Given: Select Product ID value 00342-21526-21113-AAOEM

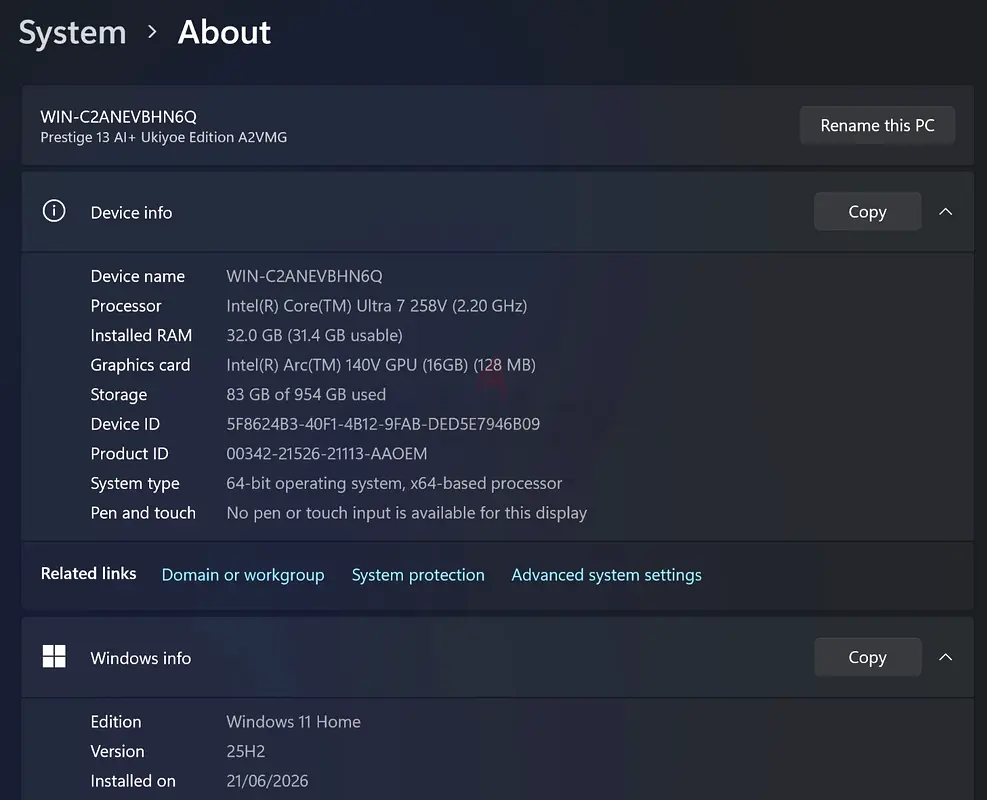Looking at the screenshot, I should click(326, 454).
